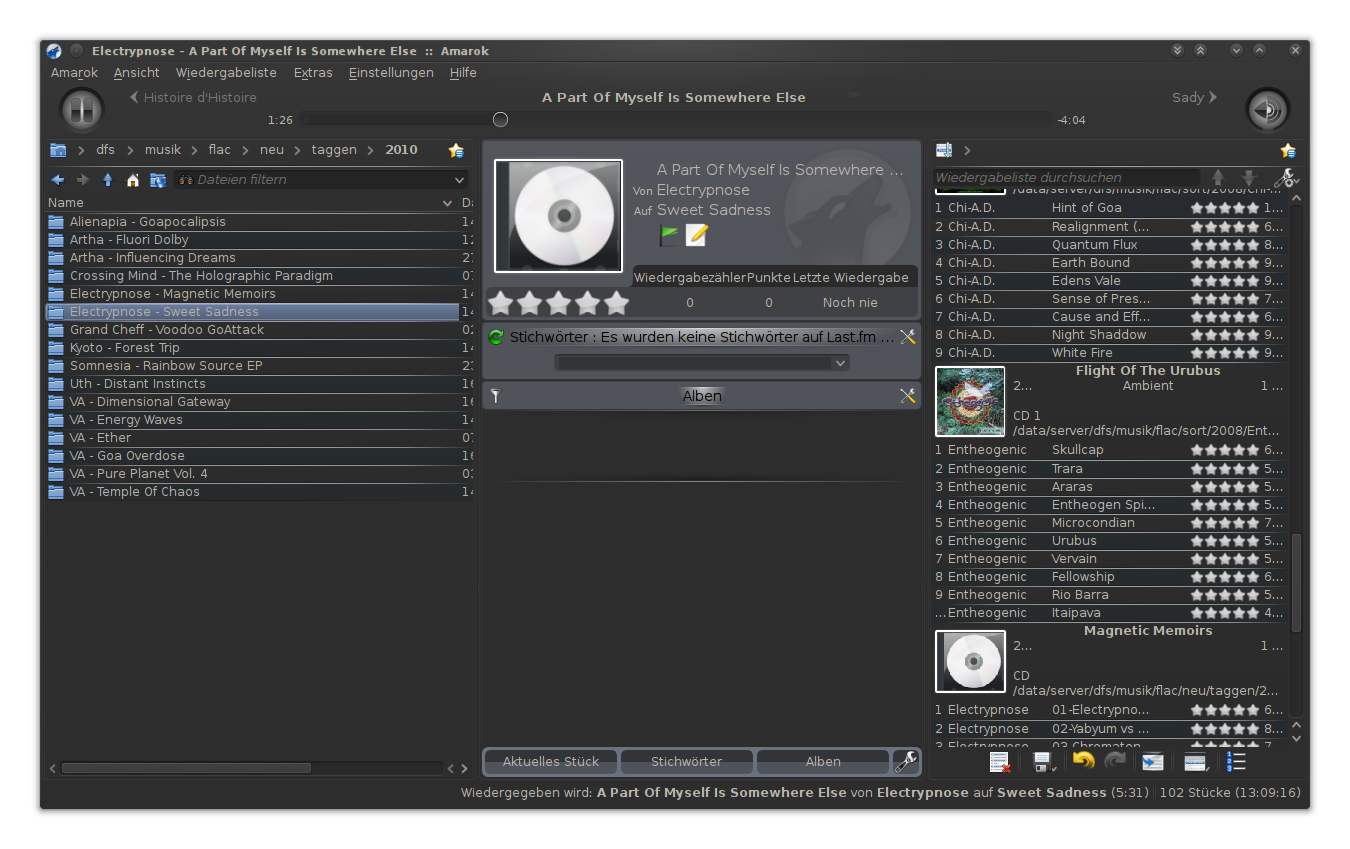
Task: Open playlist bookmarks star icon
Action: click(1288, 150)
